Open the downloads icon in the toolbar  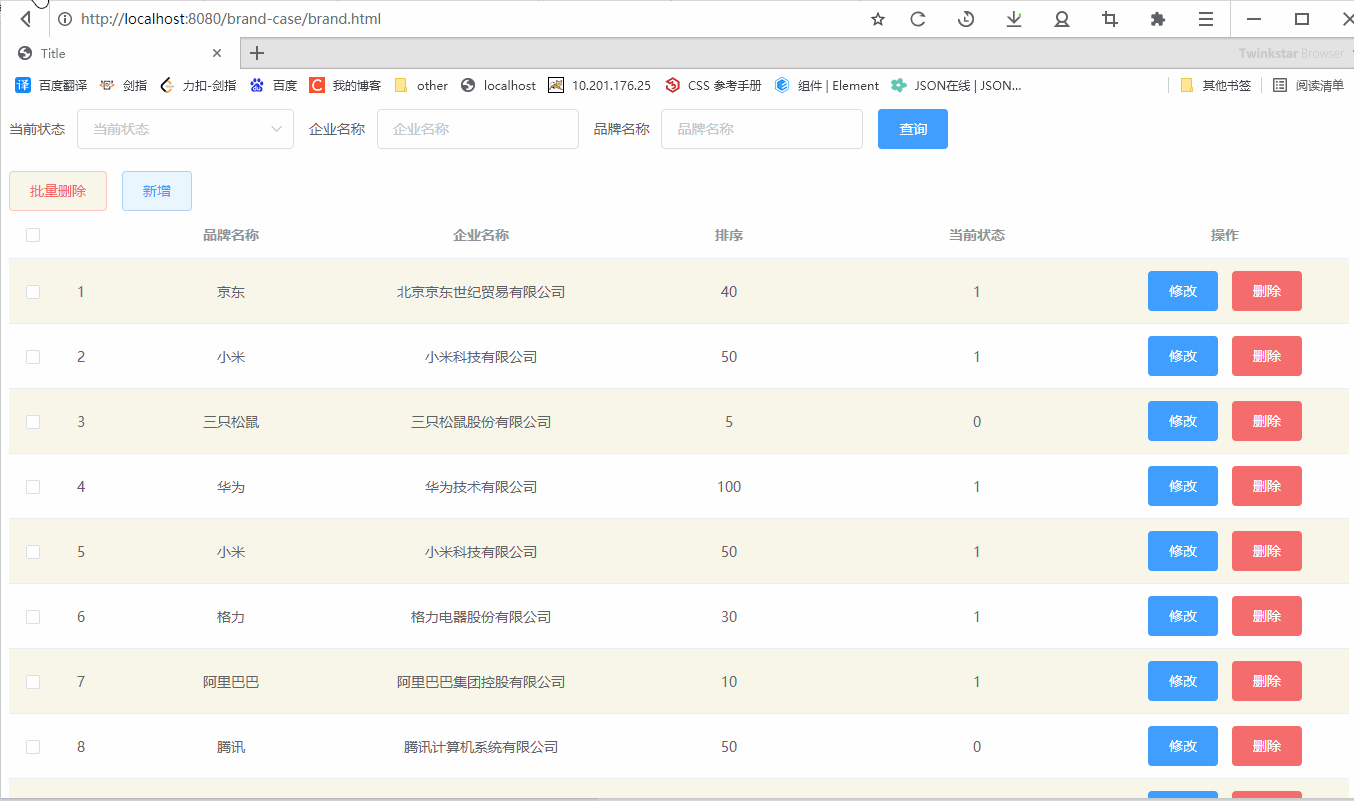[1014, 19]
